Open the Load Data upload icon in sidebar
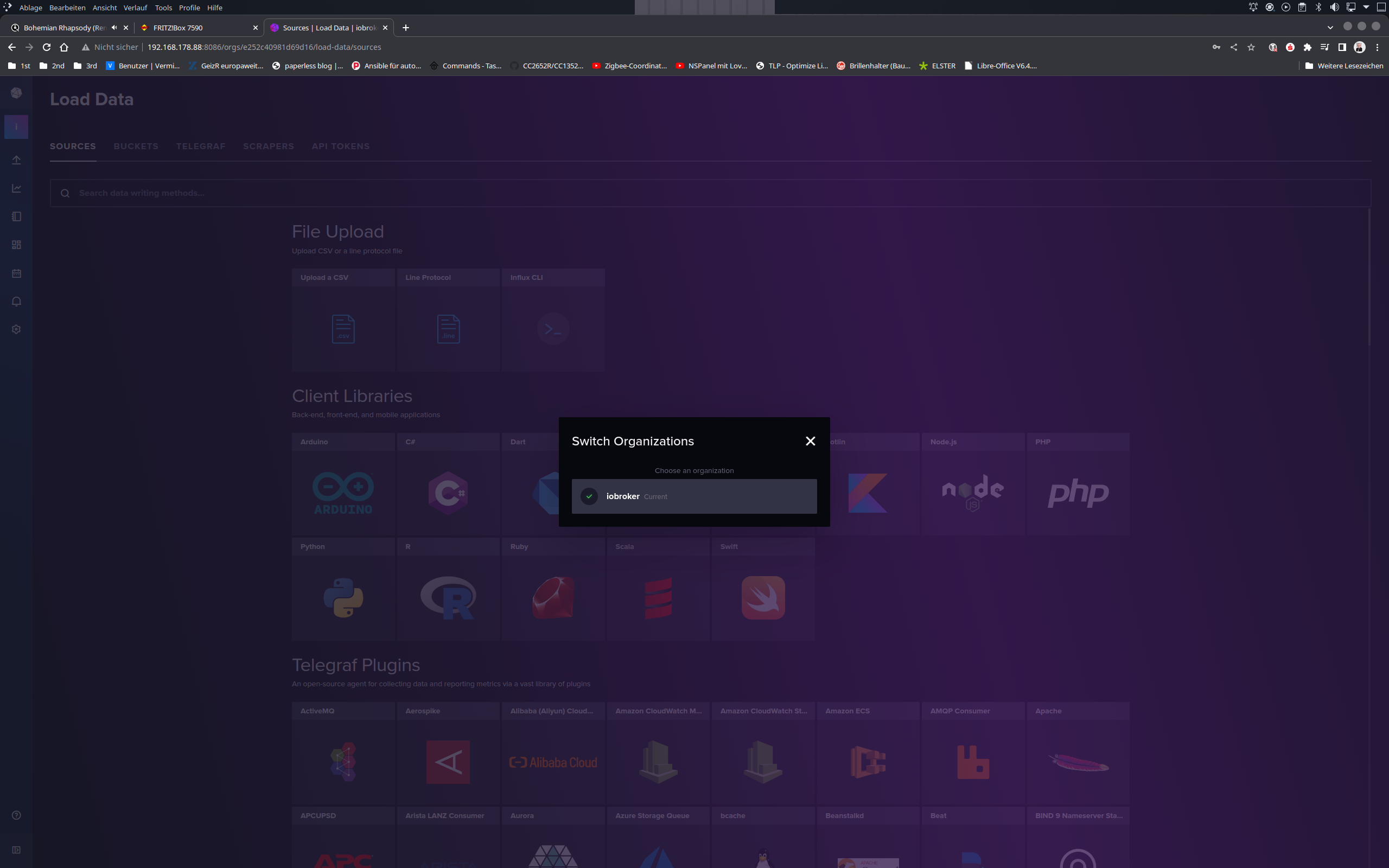 tap(16, 159)
